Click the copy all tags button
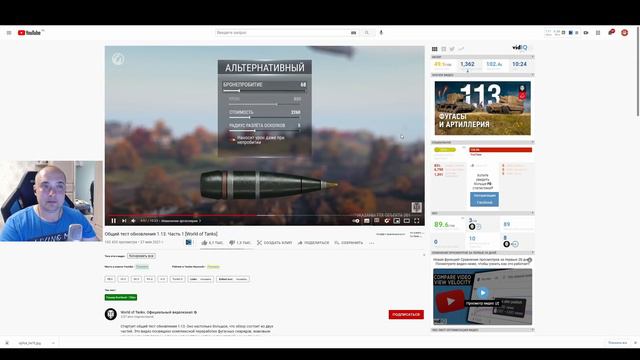The image size is (640, 360). coord(141,256)
